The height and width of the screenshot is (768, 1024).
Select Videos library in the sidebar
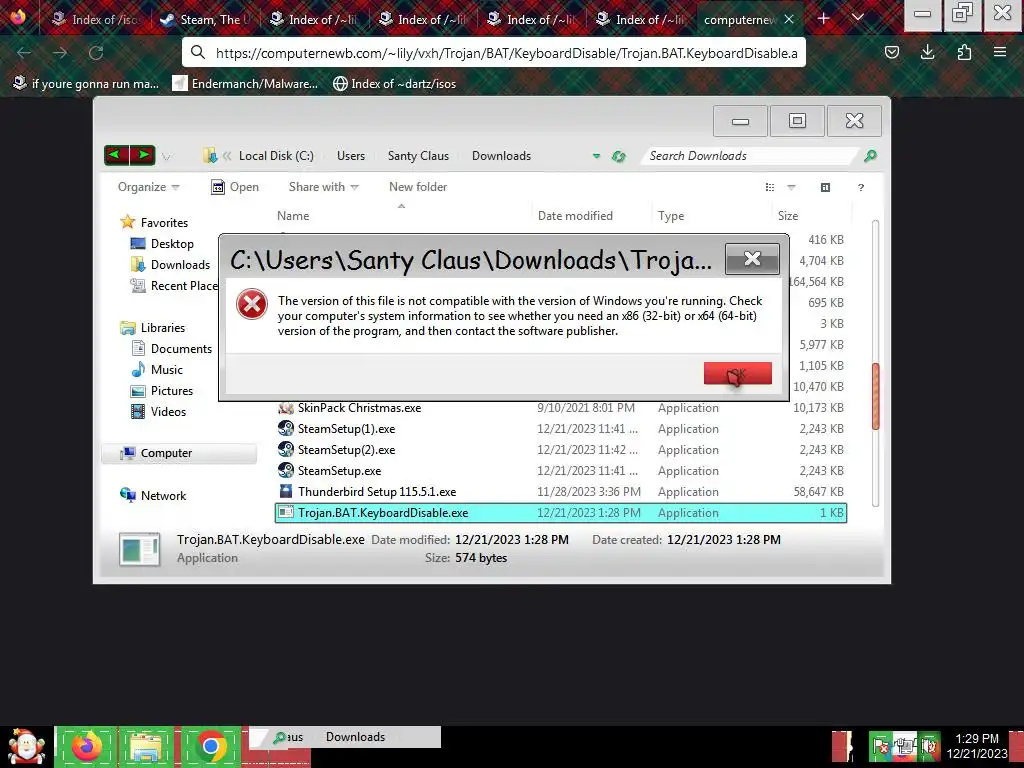(x=158, y=411)
